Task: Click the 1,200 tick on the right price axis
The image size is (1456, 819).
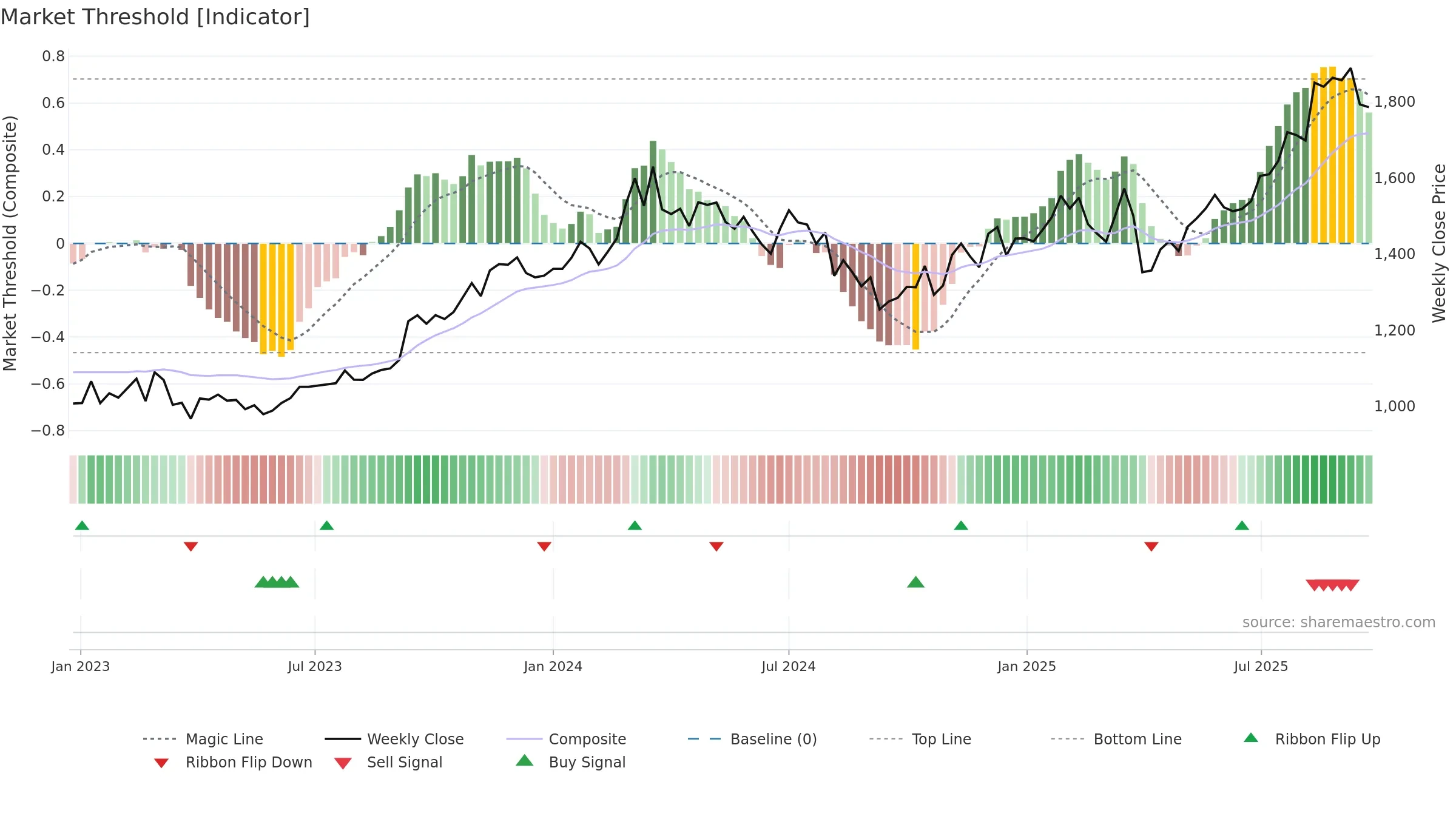Action: pos(1395,330)
